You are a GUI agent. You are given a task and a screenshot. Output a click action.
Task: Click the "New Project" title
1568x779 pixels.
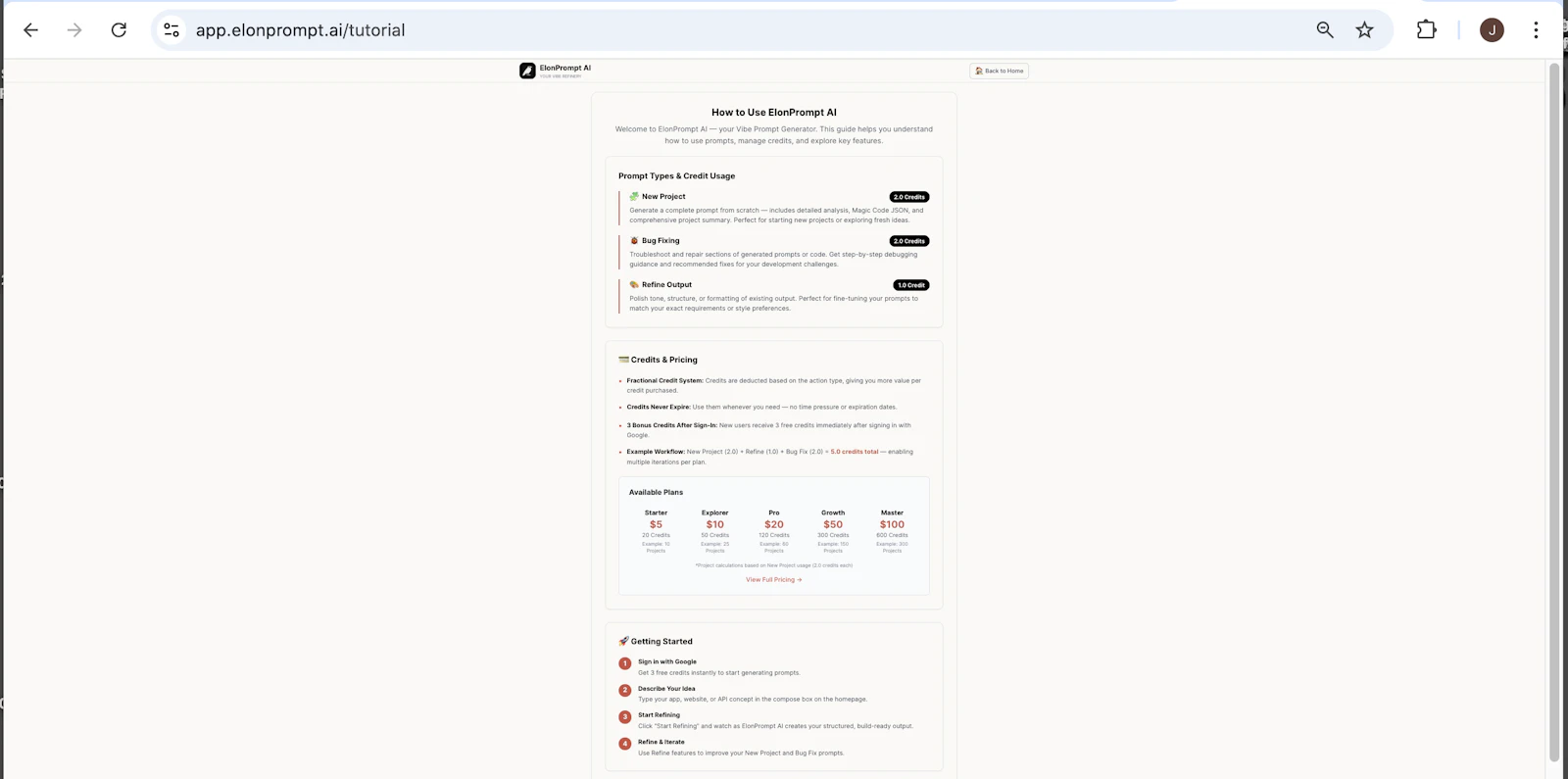pos(663,197)
